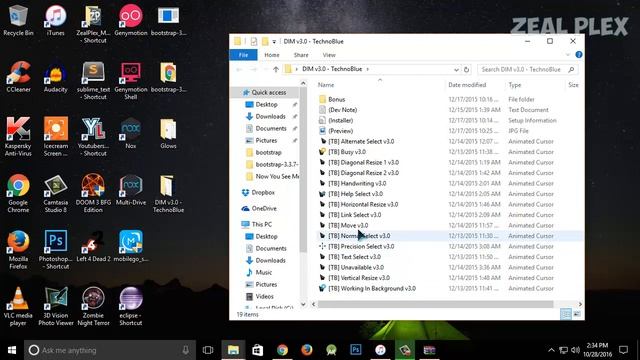This screenshot has width=640, height=360.
Task: Select the Mozilla Firefox desktop icon
Action: 18,250
